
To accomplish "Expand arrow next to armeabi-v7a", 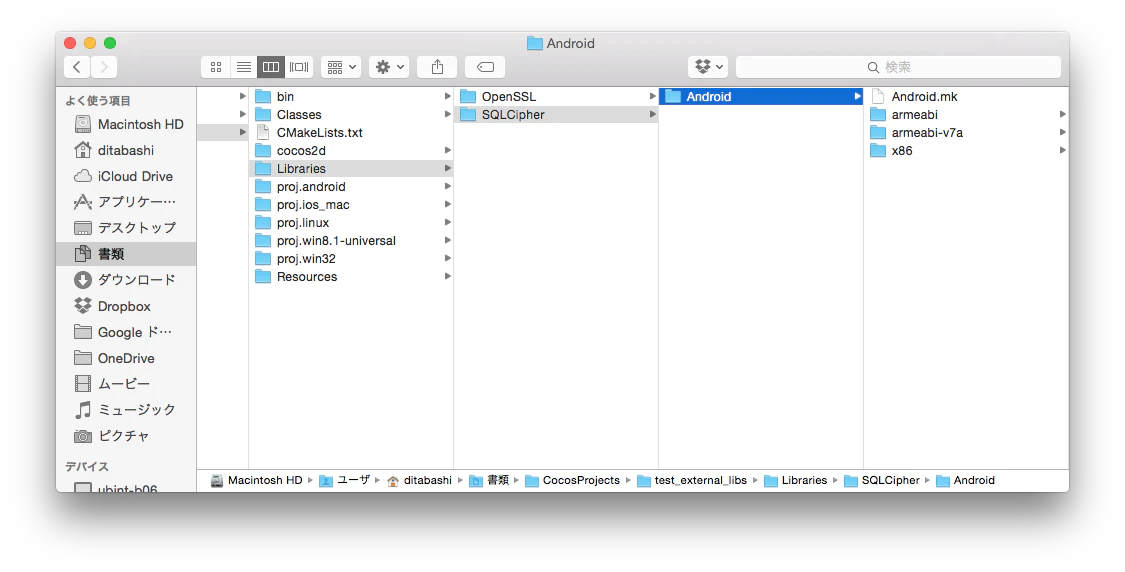I will (x=1063, y=133).
